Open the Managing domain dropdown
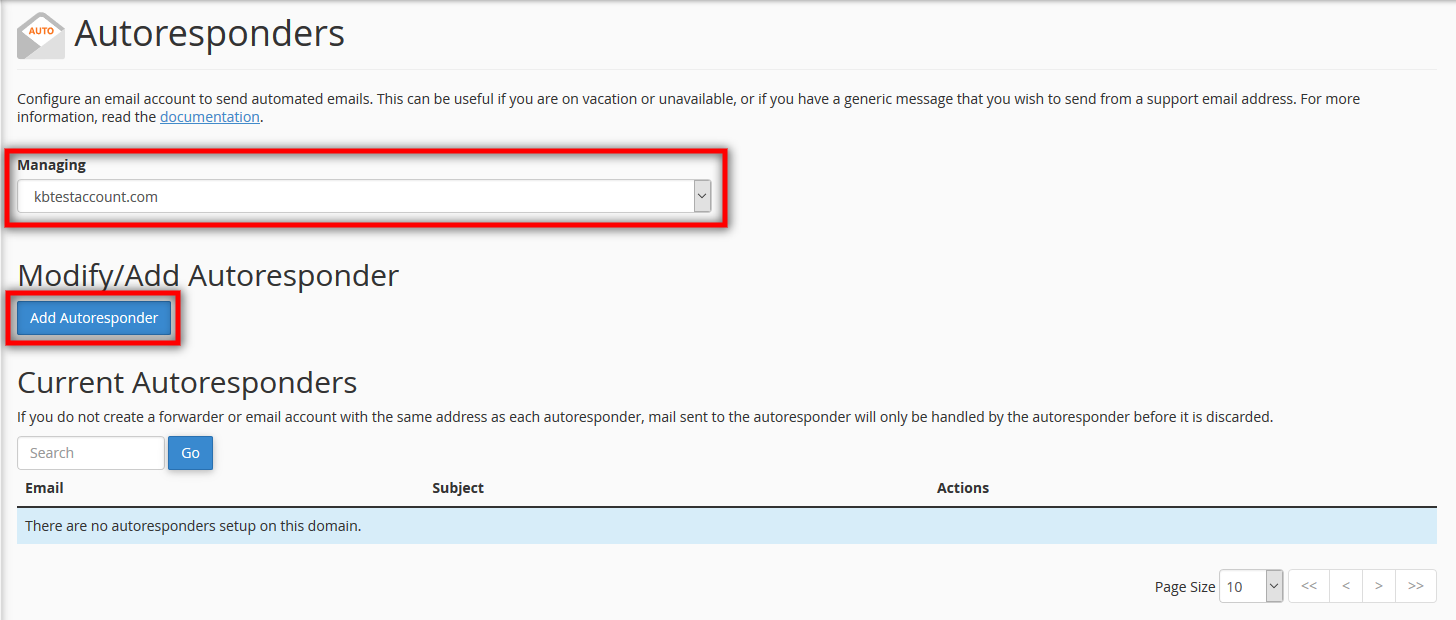 (x=364, y=197)
